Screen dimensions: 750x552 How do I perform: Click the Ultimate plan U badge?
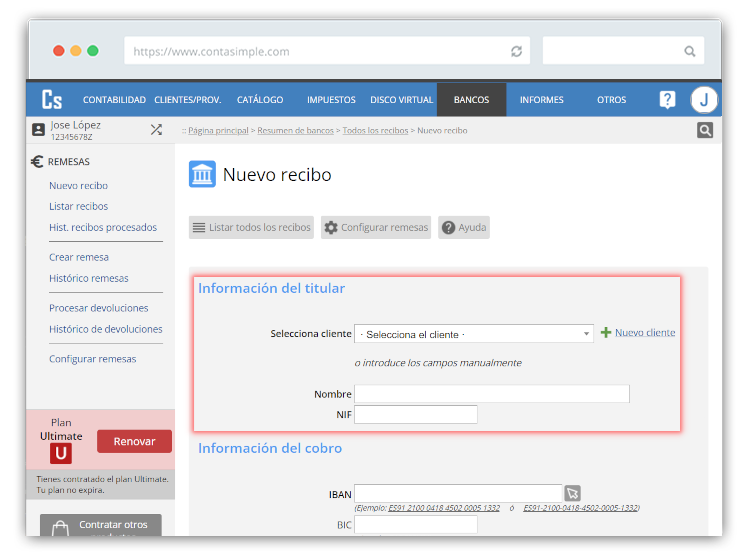[61, 453]
